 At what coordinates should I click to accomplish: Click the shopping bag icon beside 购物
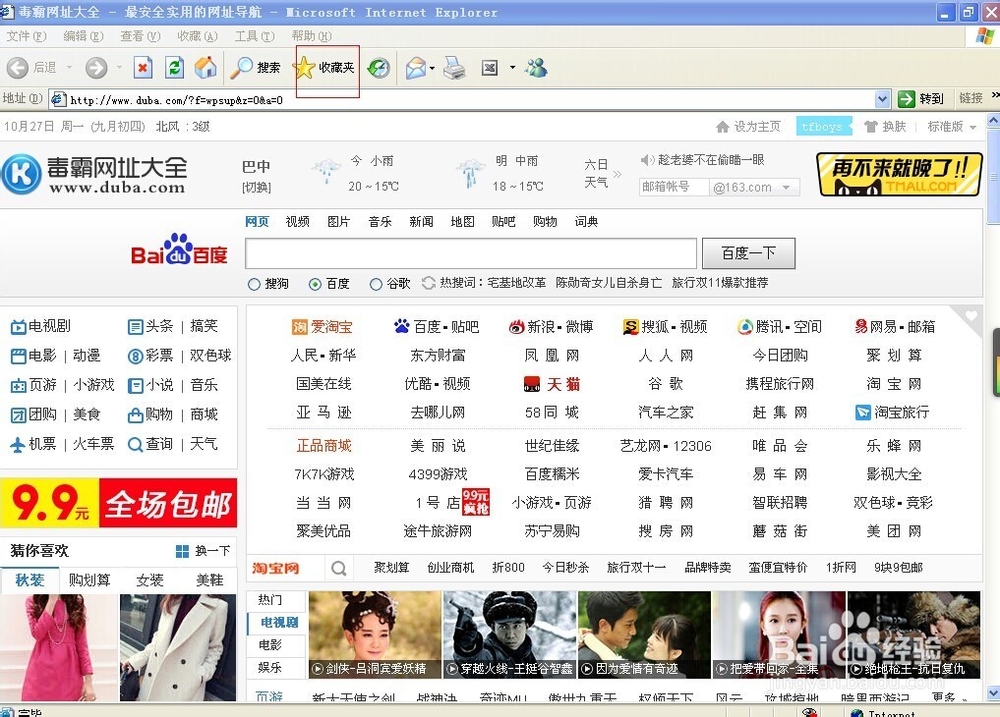(x=135, y=415)
